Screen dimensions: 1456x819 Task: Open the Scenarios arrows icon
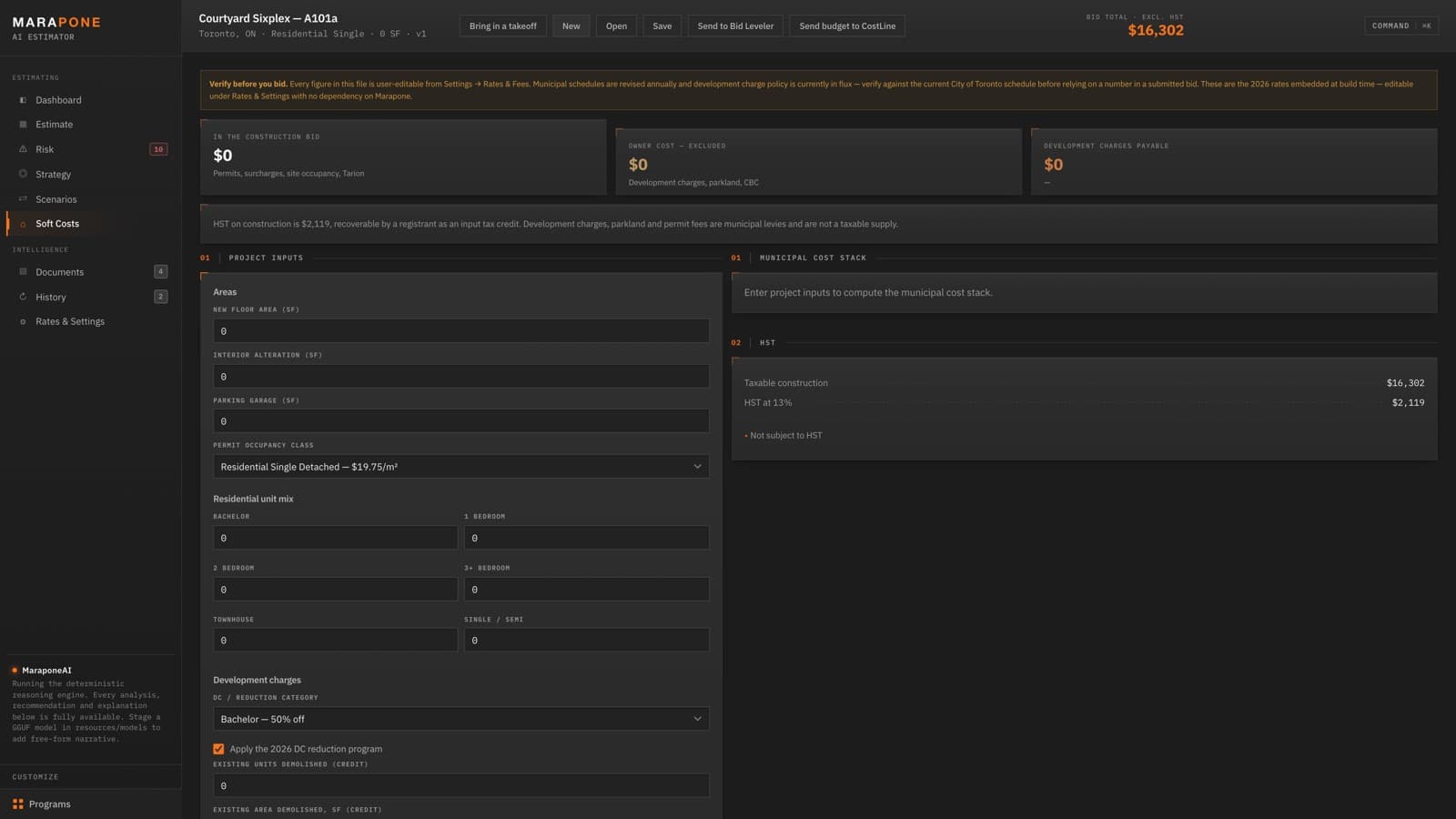23,199
